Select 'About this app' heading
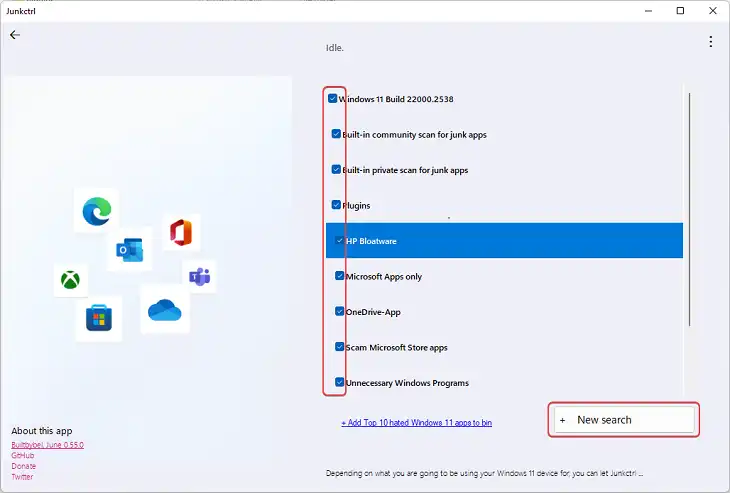Image resolution: width=730 pixels, height=493 pixels. [42, 431]
